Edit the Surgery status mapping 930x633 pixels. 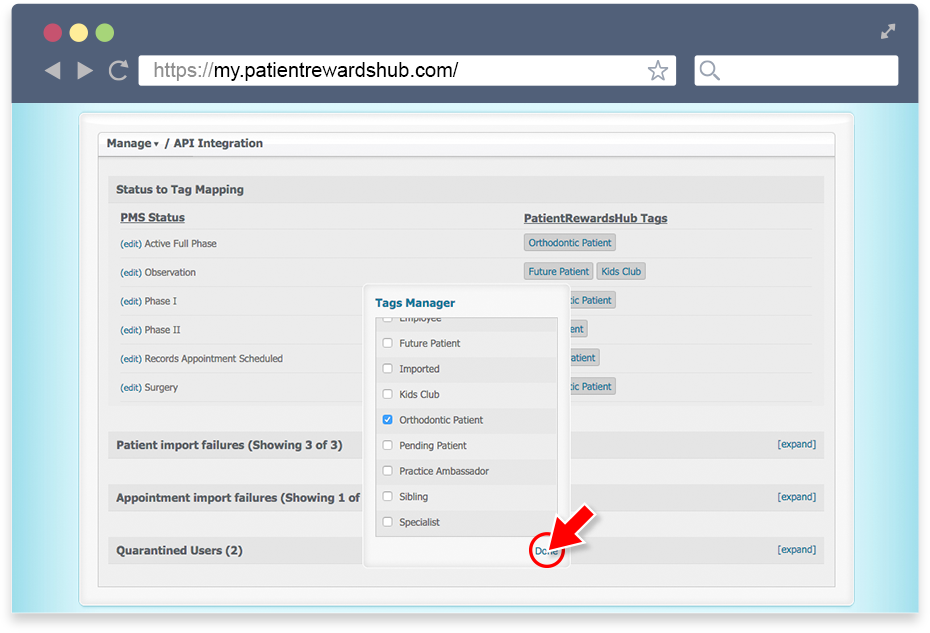pyautogui.click(x=131, y=388)
